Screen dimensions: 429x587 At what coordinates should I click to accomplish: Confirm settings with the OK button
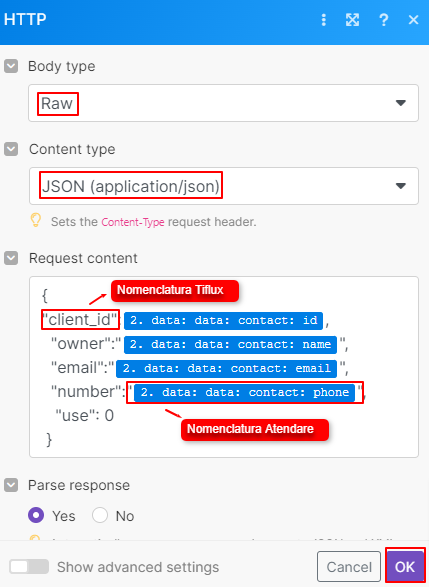tap(405, 566)
